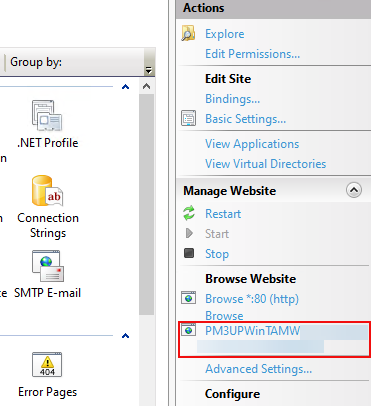Click the Browse *:80 globe icon

pyautogui.click(x=188, y=298)
